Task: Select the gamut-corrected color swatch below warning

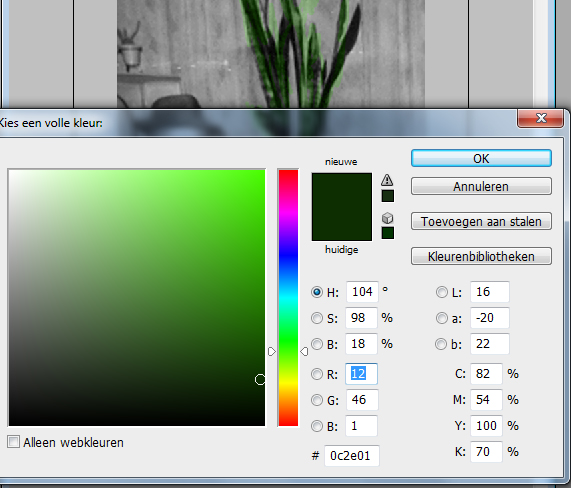Action: (387, 196)
